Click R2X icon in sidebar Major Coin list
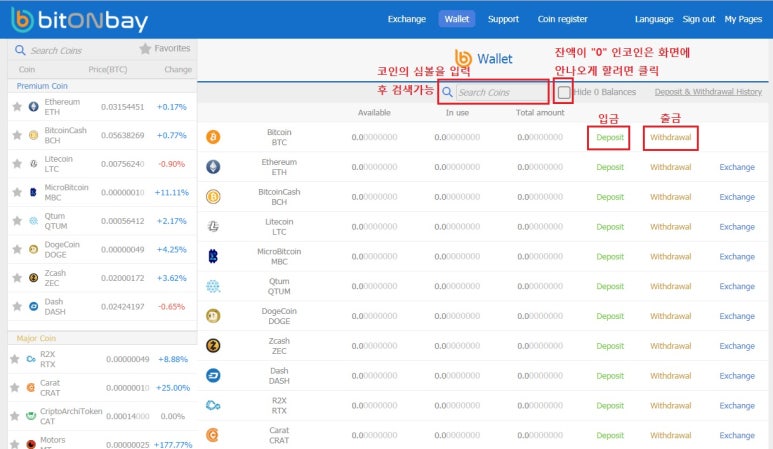 tap(31, 359)
